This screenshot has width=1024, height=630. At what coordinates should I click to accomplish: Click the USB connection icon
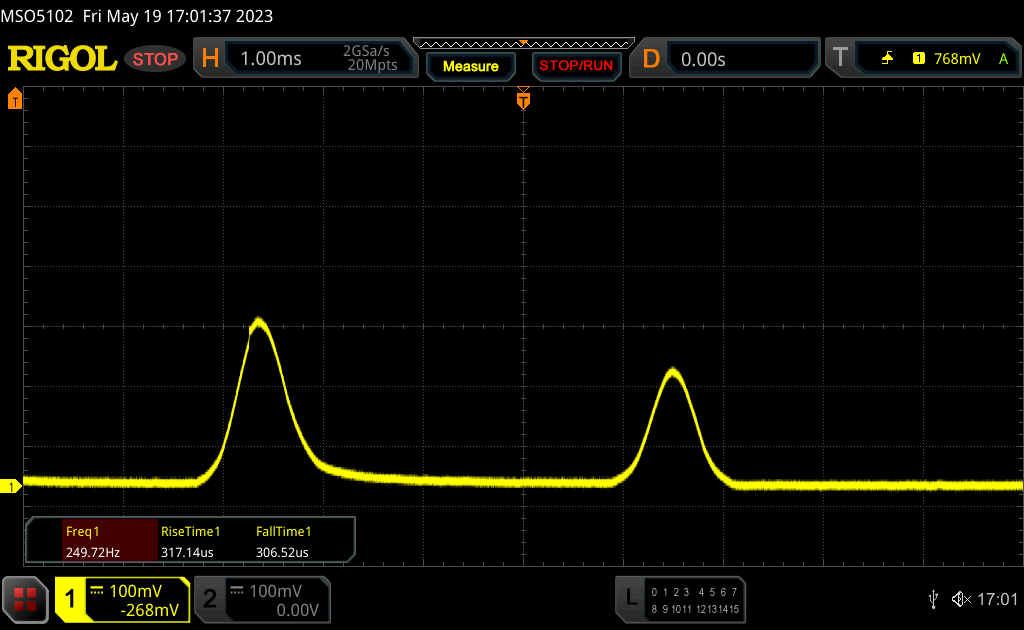(x=934, y=599)
